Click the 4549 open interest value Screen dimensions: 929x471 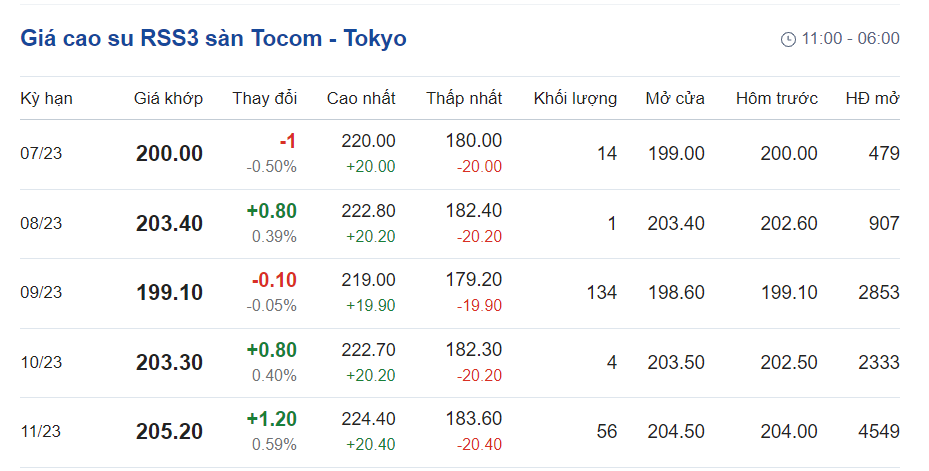879,432
